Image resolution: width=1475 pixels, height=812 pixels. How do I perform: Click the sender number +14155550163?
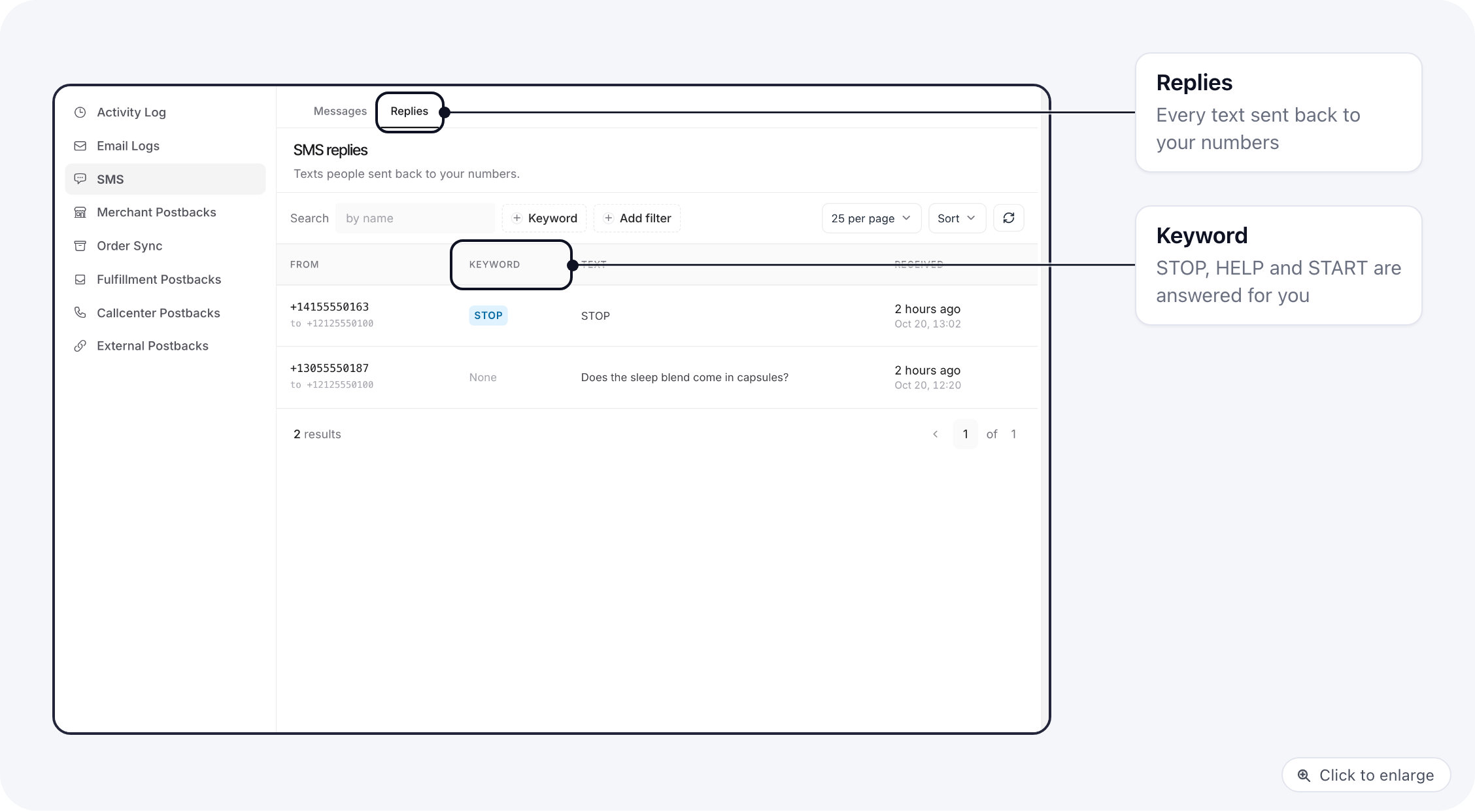pos(330,307)
